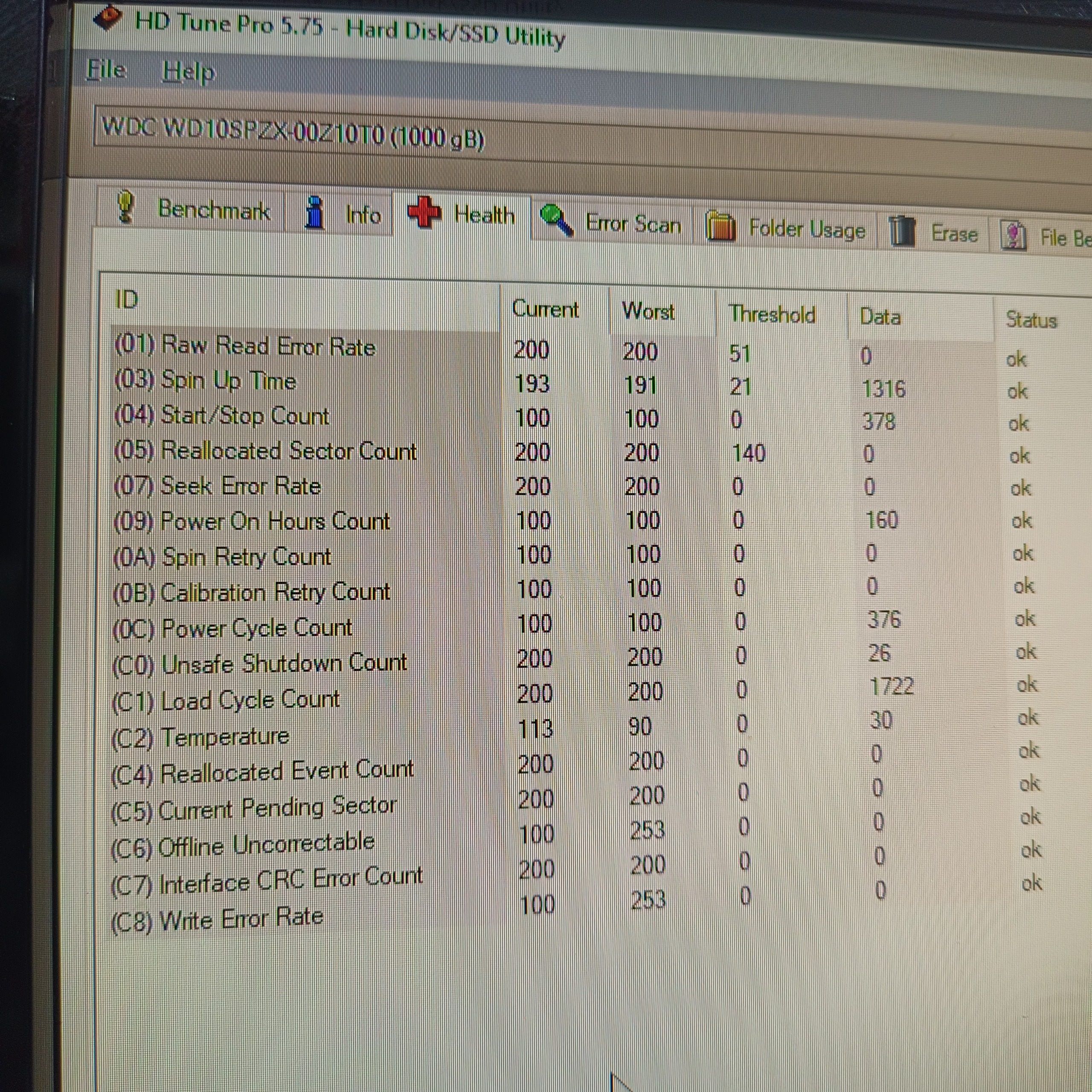Select the (0A) Spin Retry Count row
The image size is (1092, 1092).
click(574, 555)
